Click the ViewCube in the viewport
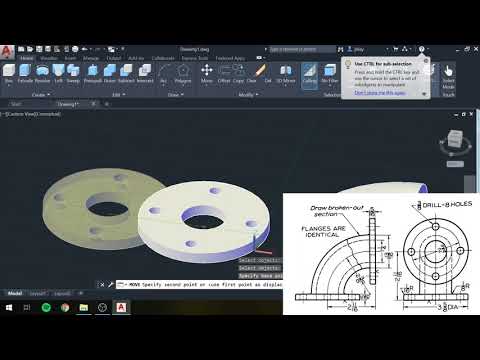This screenshot has height=360, width=480. (x=455, y=139)
